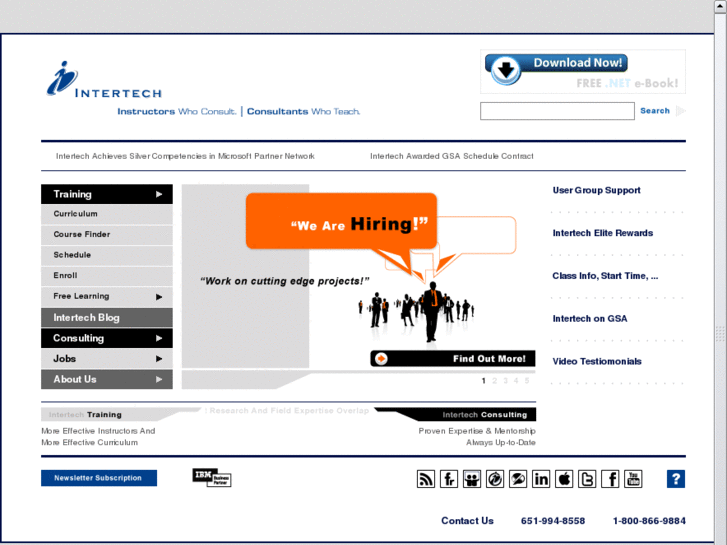Click the Intertech Consulting tab header
The width and height of the screenshot is (727, 545).
tap(485, 415)
